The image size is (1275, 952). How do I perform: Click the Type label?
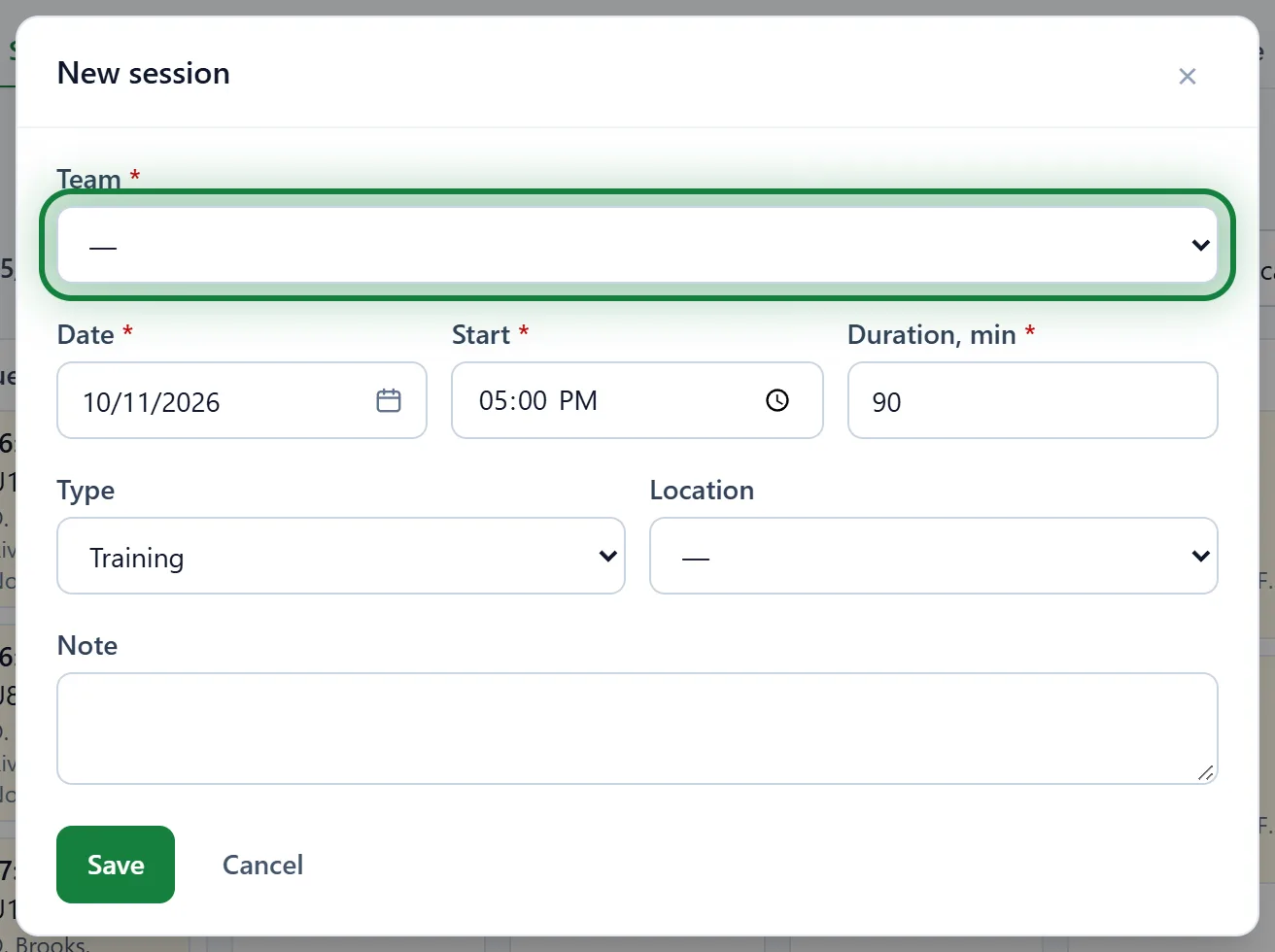click(86, 491)
